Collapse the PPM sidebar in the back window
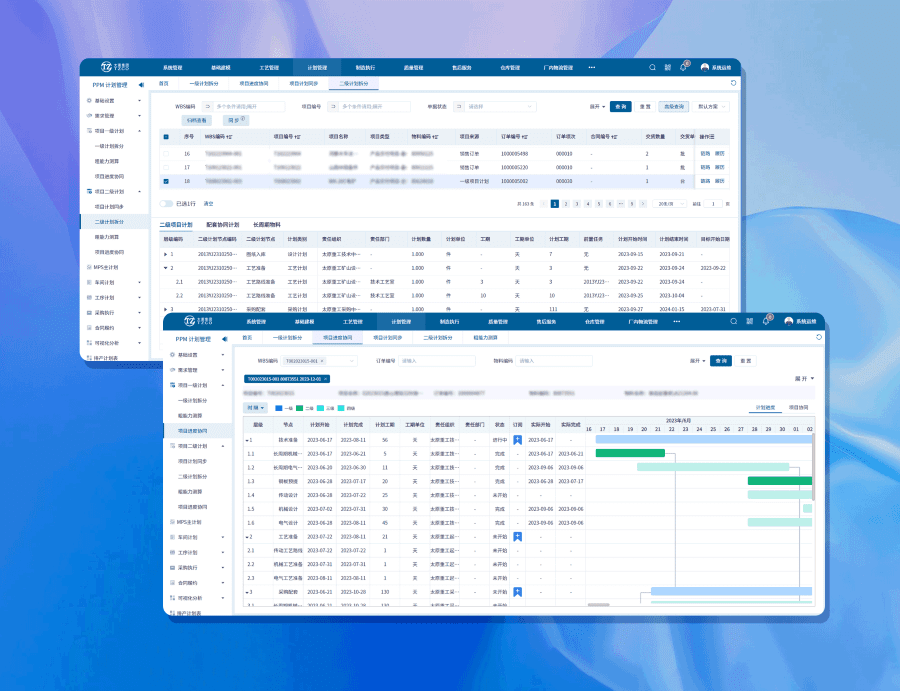The height and width of the screenshot is (691, 900). (141, 85)
